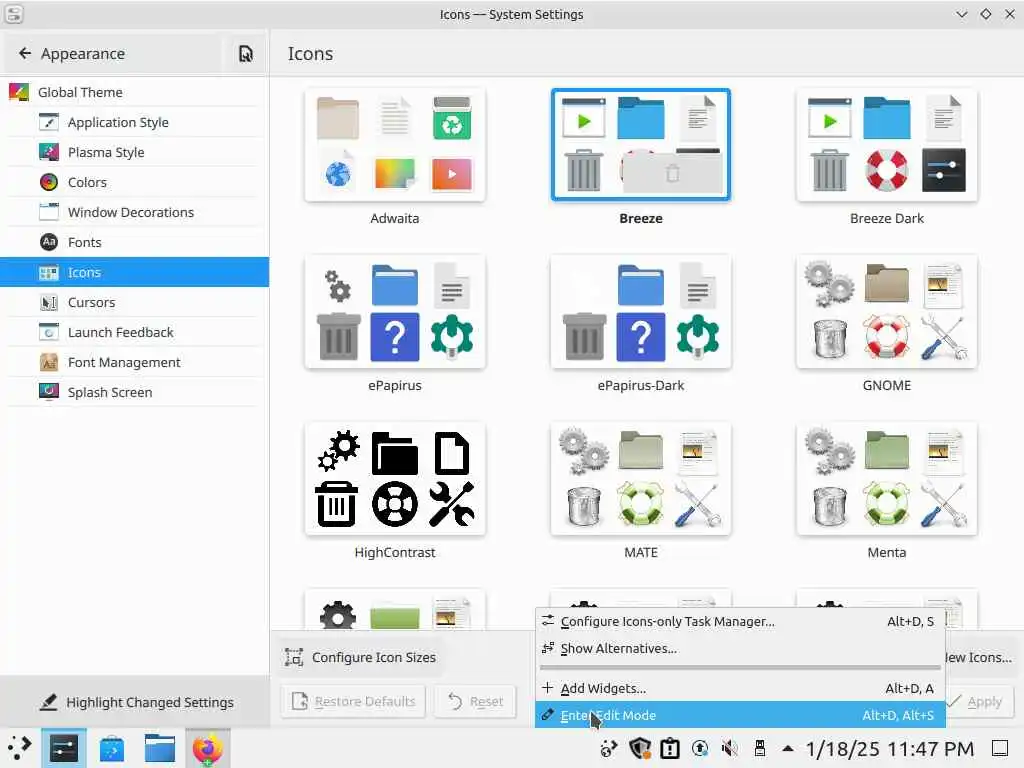Click the muted volume tray icon
This screenshot has width=1024, height=768.
coord(729,748)
